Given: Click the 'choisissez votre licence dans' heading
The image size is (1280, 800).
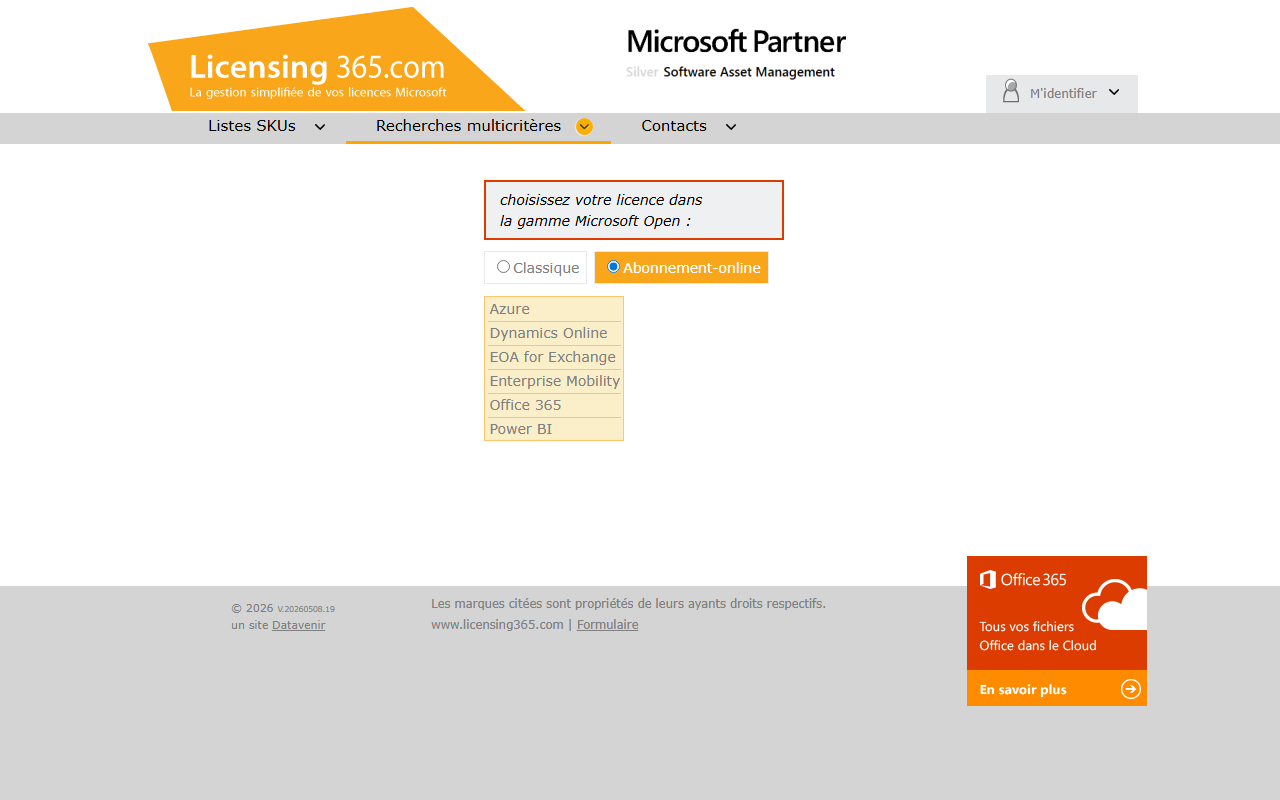Looking at the screenshot, I should pos(601,200).
